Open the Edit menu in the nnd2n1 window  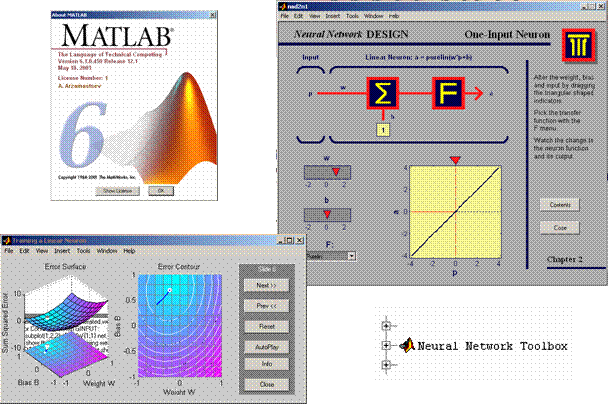tap(298, 16)
